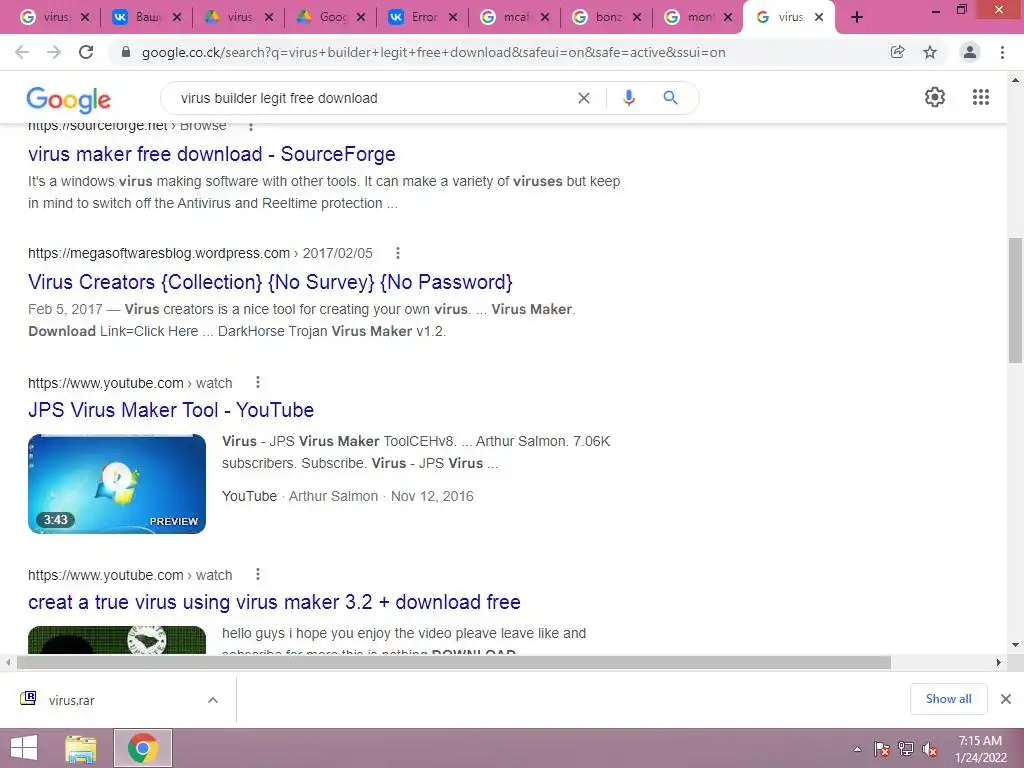Switch to the bonz tab
1024x768 pixels.
pos(598,18)
